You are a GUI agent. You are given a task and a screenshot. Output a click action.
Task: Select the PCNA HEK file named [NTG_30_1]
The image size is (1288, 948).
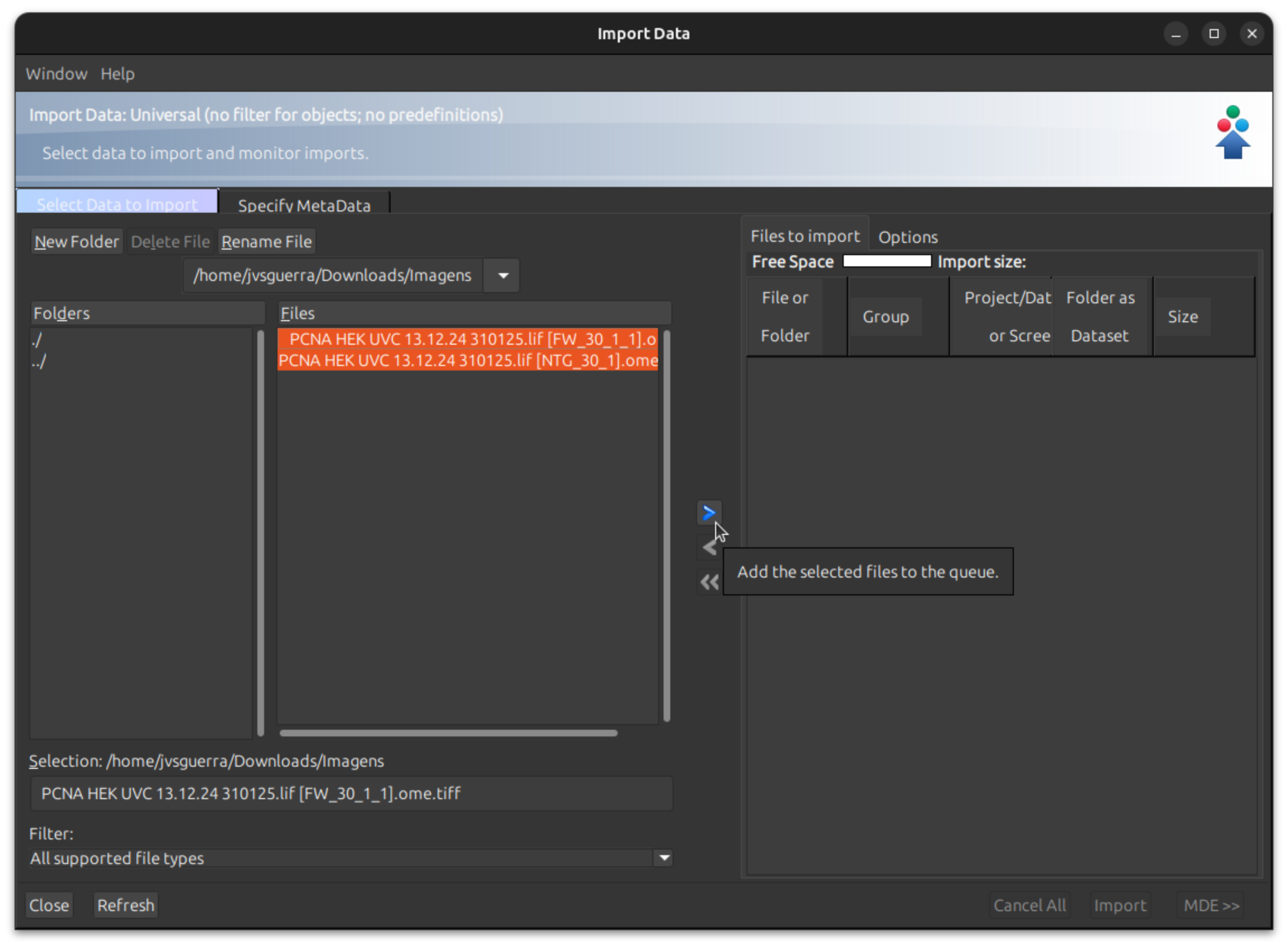click(x=468, y=360)
